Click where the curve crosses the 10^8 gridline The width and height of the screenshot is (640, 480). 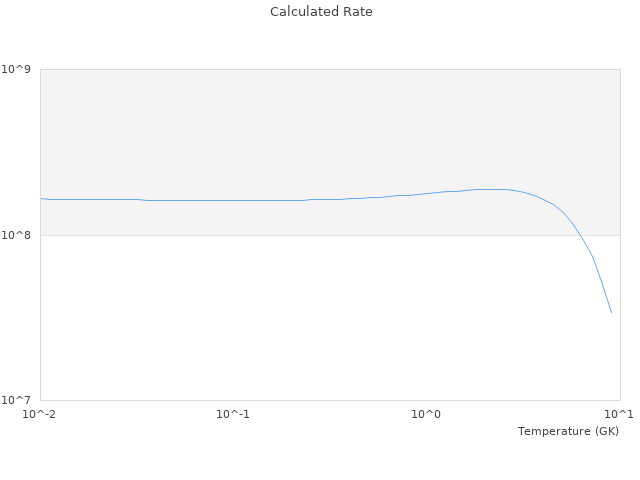click(579, 235)
